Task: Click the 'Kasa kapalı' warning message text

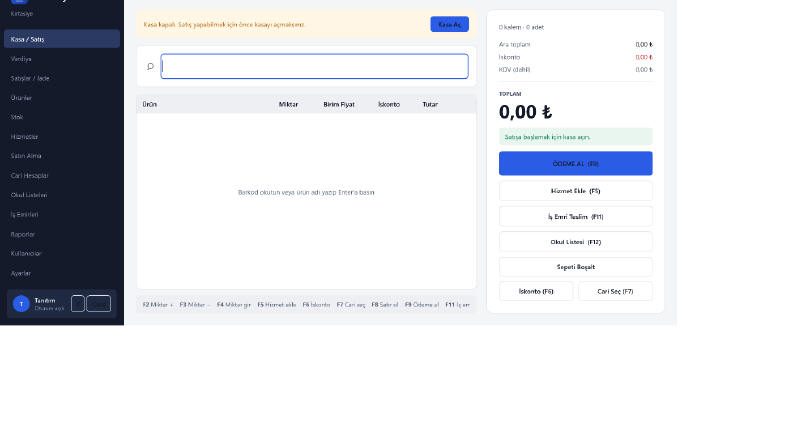Action: pos(225,24)
